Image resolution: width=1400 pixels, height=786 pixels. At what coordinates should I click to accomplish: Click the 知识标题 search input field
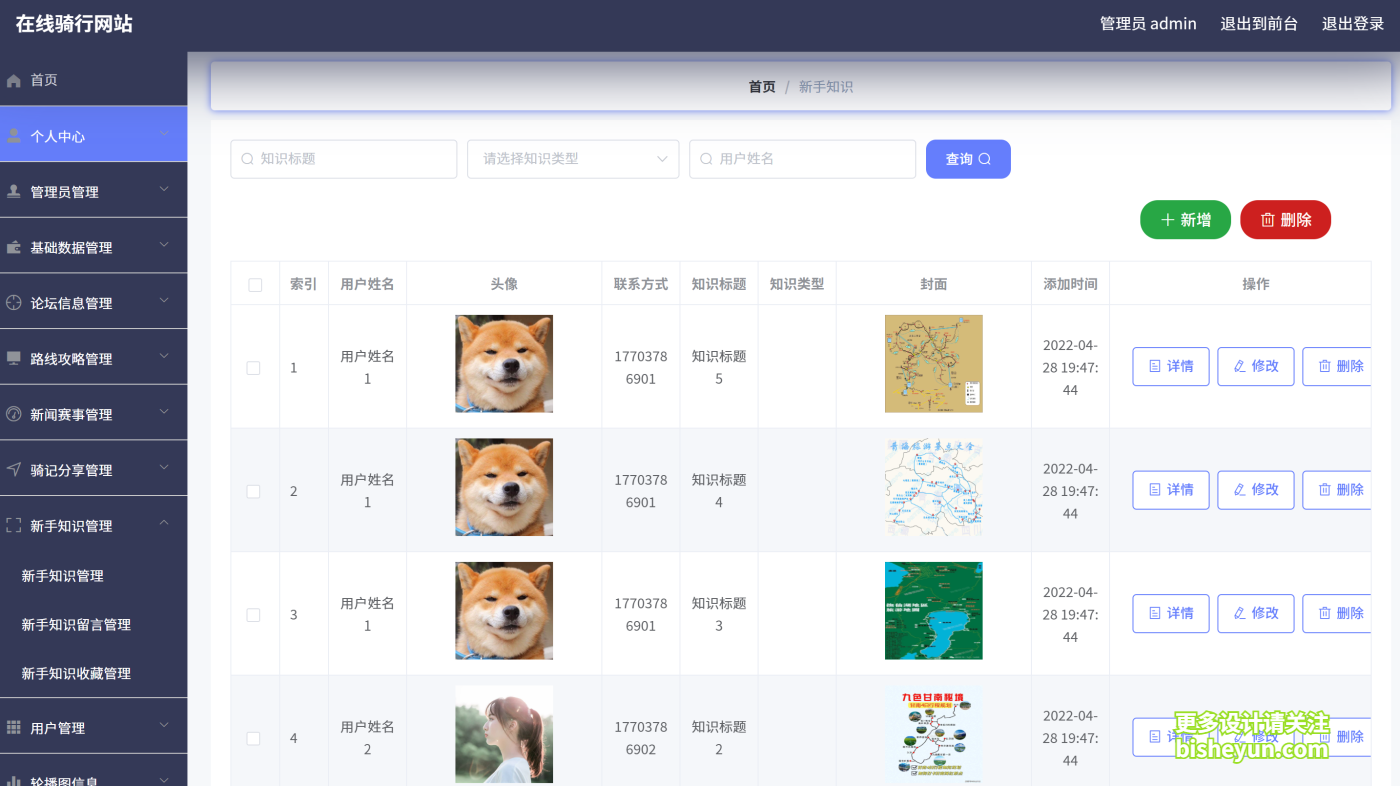point(343,159)
